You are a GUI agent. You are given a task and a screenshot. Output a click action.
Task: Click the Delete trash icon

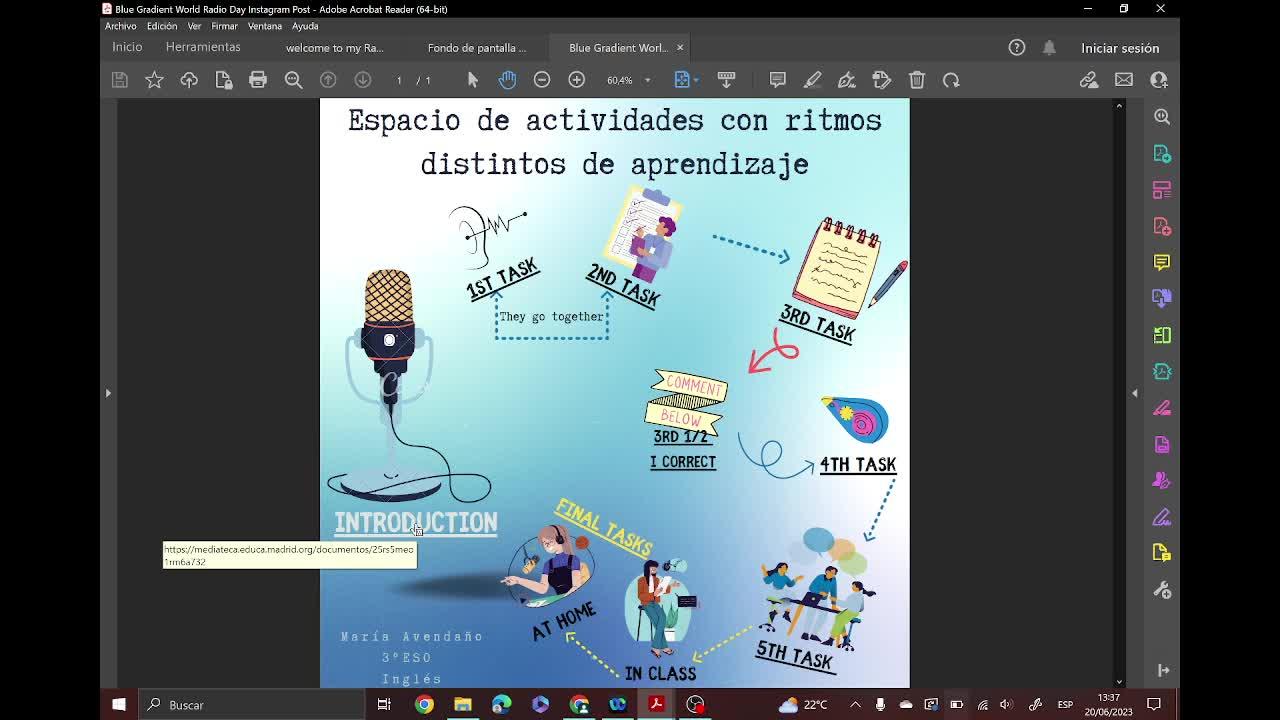pos(917,80)
